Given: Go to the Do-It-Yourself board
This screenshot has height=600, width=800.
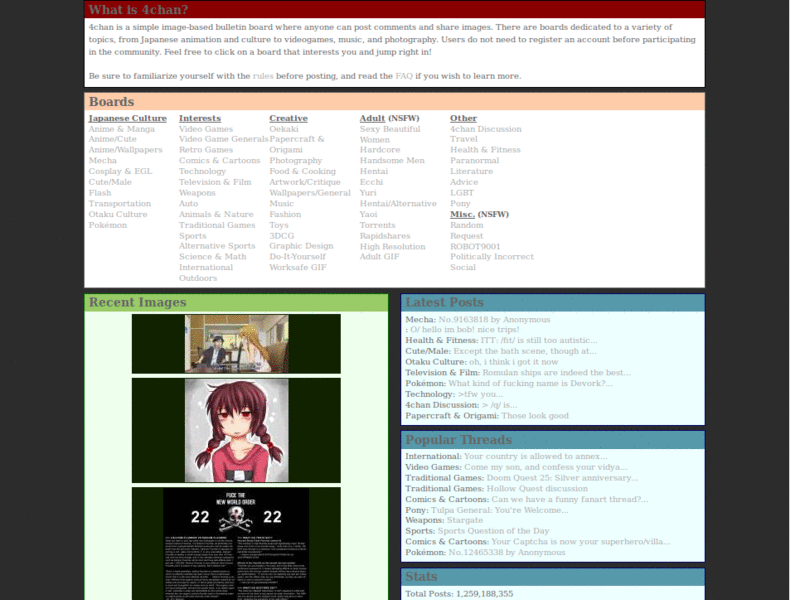Looking at the screenshot, I should coord(297,257).
